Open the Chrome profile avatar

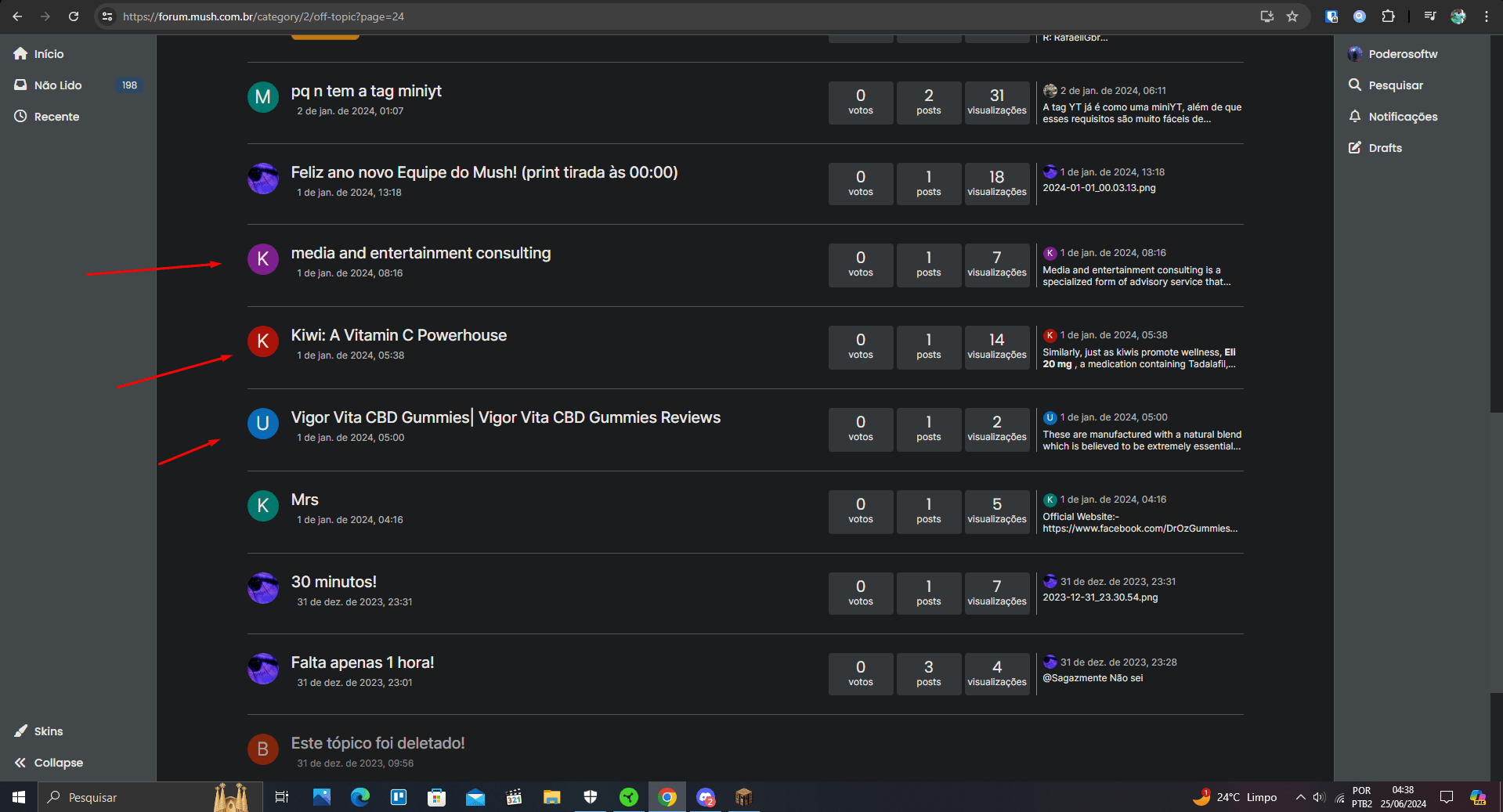pos(1458,16)
